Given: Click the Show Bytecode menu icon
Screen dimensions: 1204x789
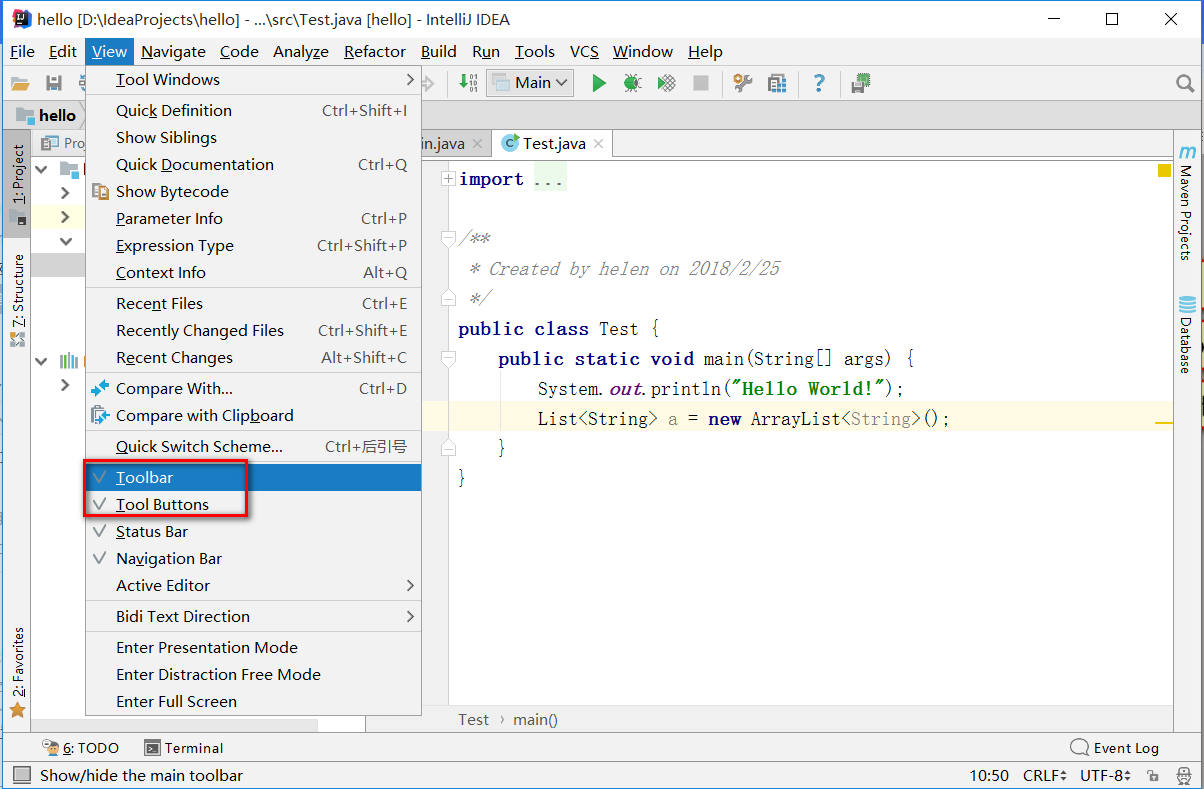Looking at the screenshot, I should coord(100,191).
